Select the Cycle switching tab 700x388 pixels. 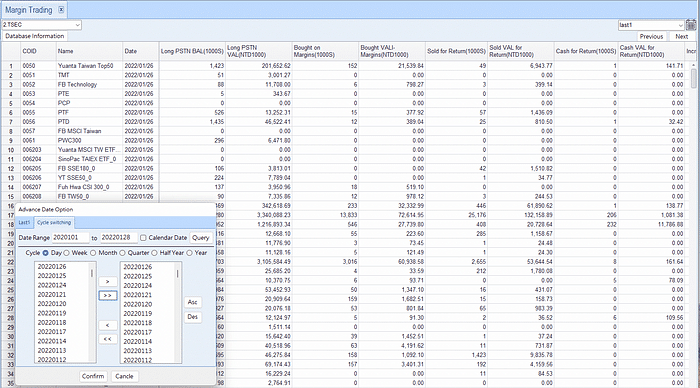(x=54, y=222)
